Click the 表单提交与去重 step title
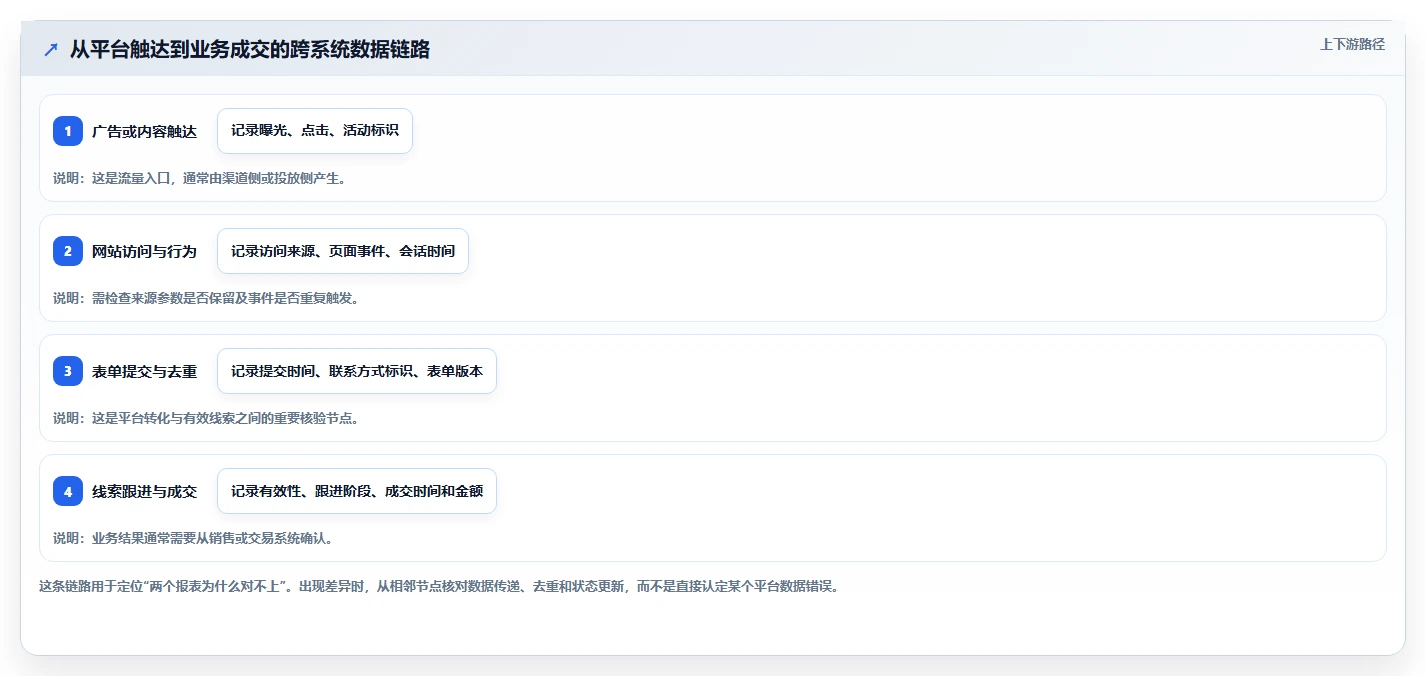1426x676 pixels. (x=144, y=371)
